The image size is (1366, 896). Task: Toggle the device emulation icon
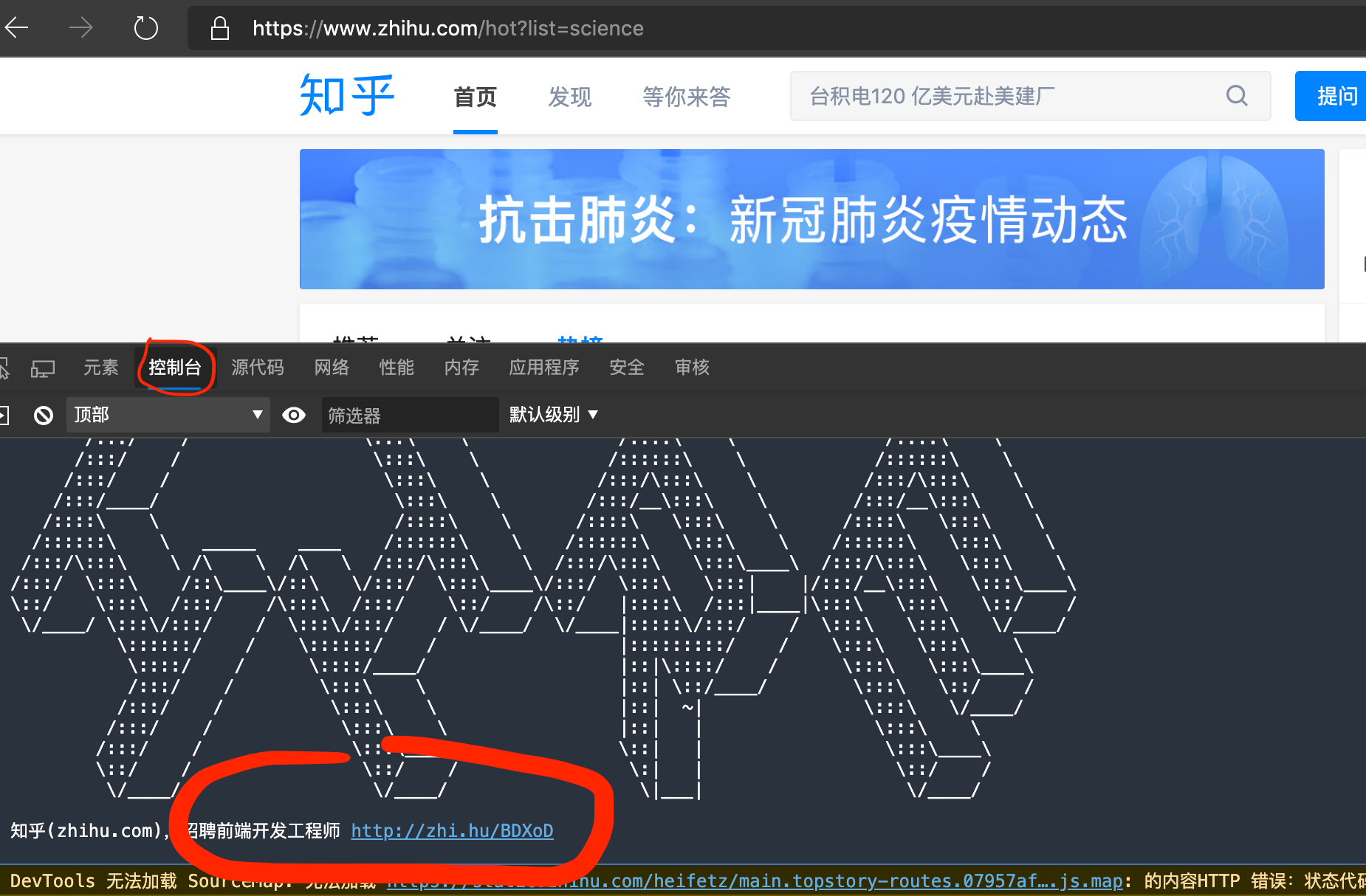point(43,368)
